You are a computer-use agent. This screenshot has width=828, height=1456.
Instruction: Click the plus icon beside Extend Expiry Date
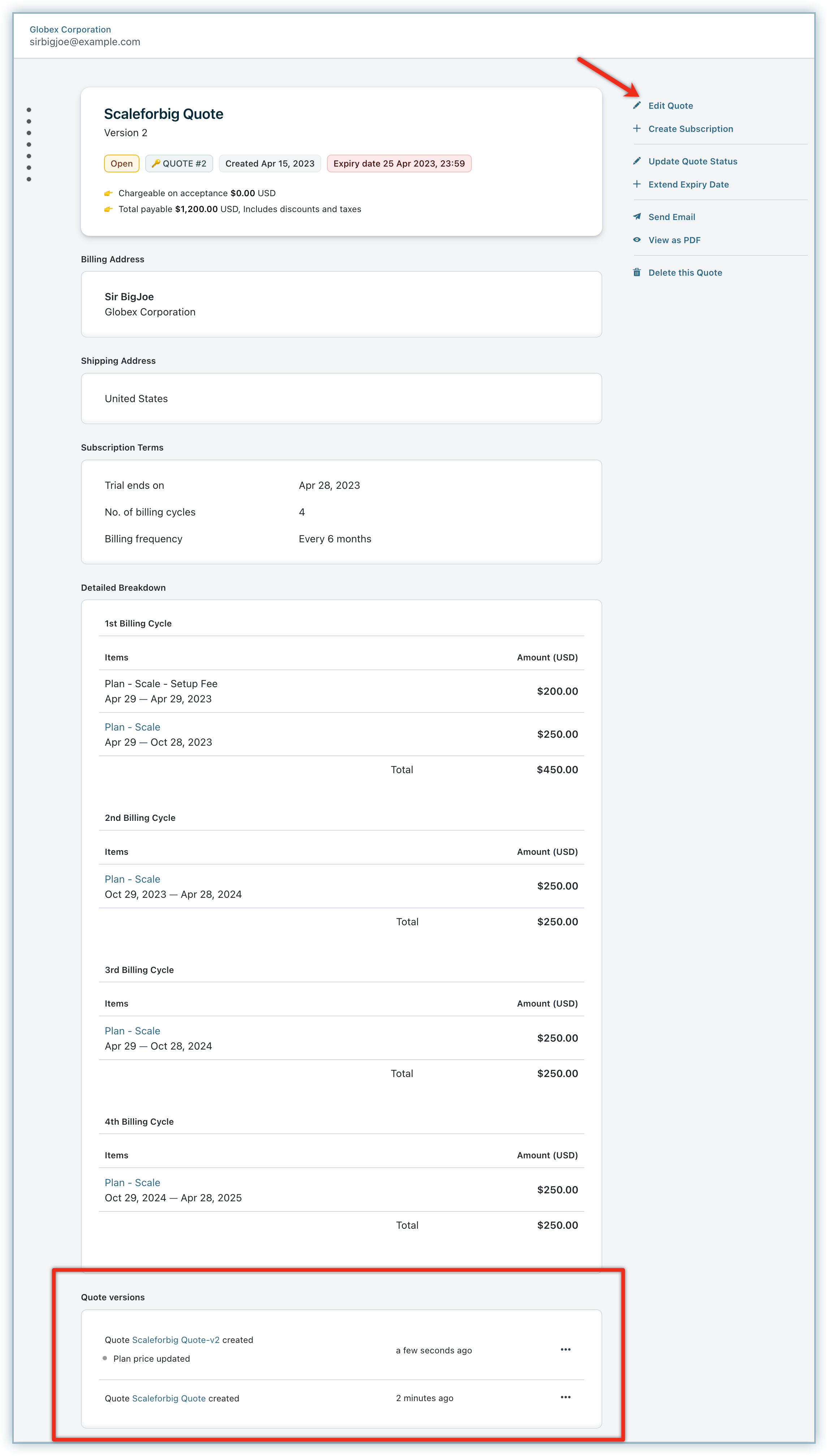[x=637, y=184]
